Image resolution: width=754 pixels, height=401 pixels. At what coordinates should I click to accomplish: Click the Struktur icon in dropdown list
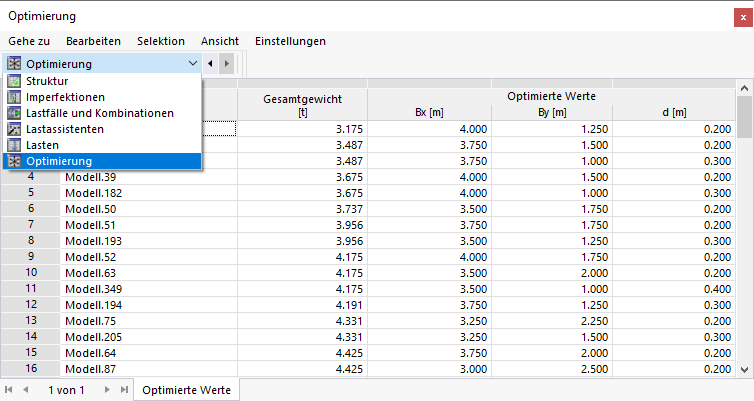pyautogui.click(x=14, y=81)
